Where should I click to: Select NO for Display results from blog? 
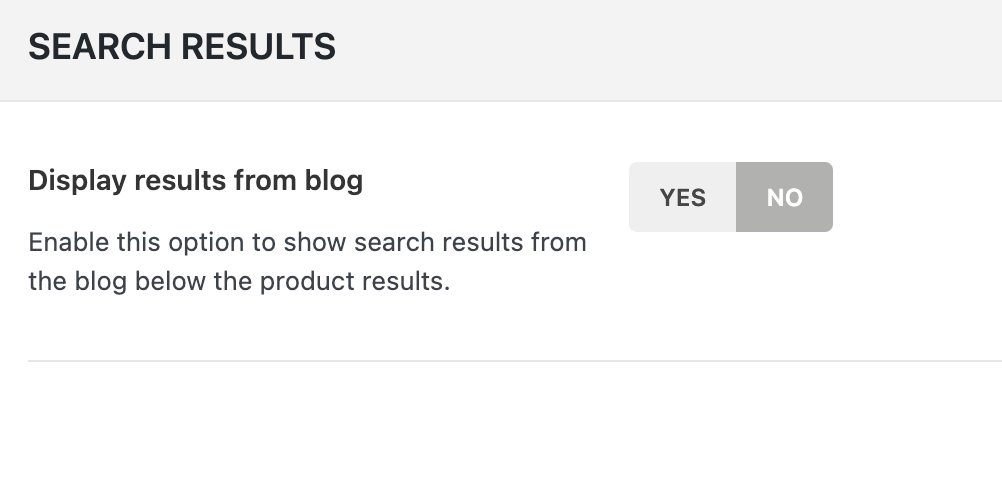click(784, 197)
